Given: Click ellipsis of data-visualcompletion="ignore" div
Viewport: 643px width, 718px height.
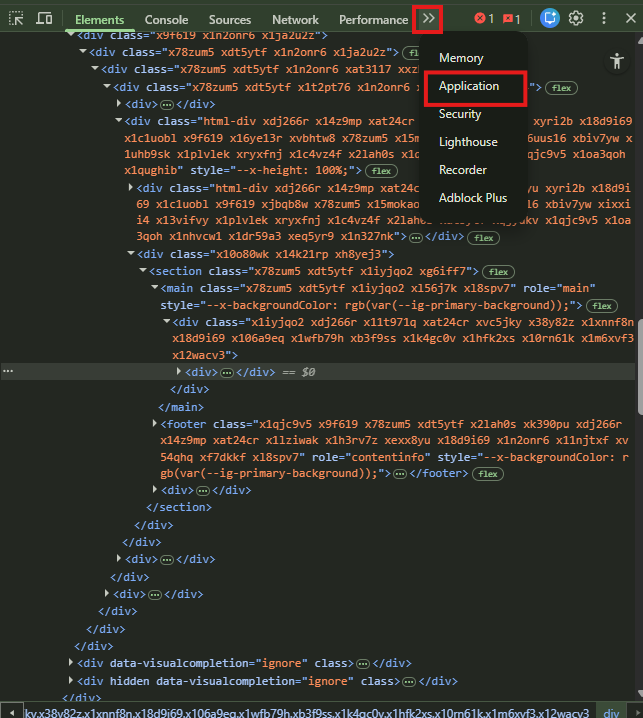Looking at the screenshot, I should click(363, 664).
